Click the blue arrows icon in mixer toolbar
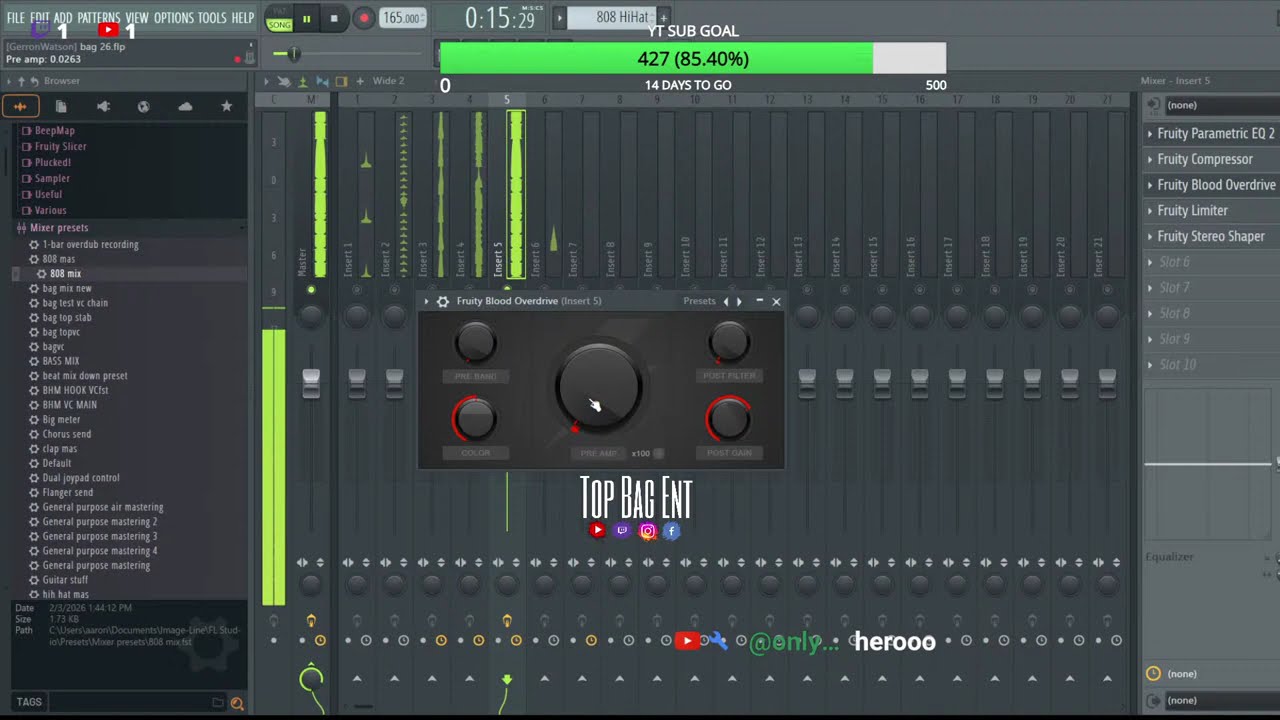The height and width of the screenshot is (720, 1280). point(322,81)
